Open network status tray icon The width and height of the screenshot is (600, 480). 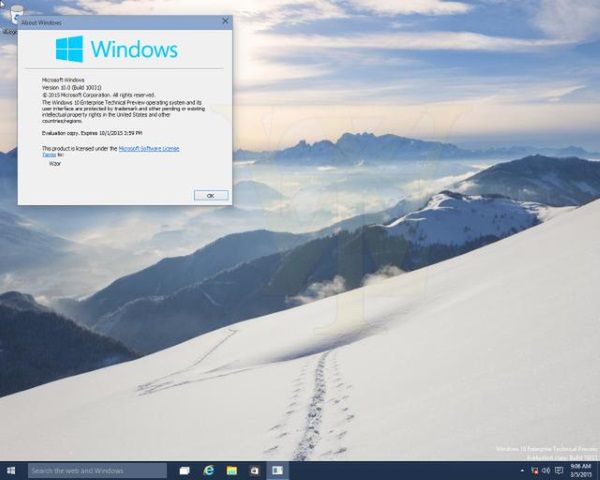coord(535,470)
